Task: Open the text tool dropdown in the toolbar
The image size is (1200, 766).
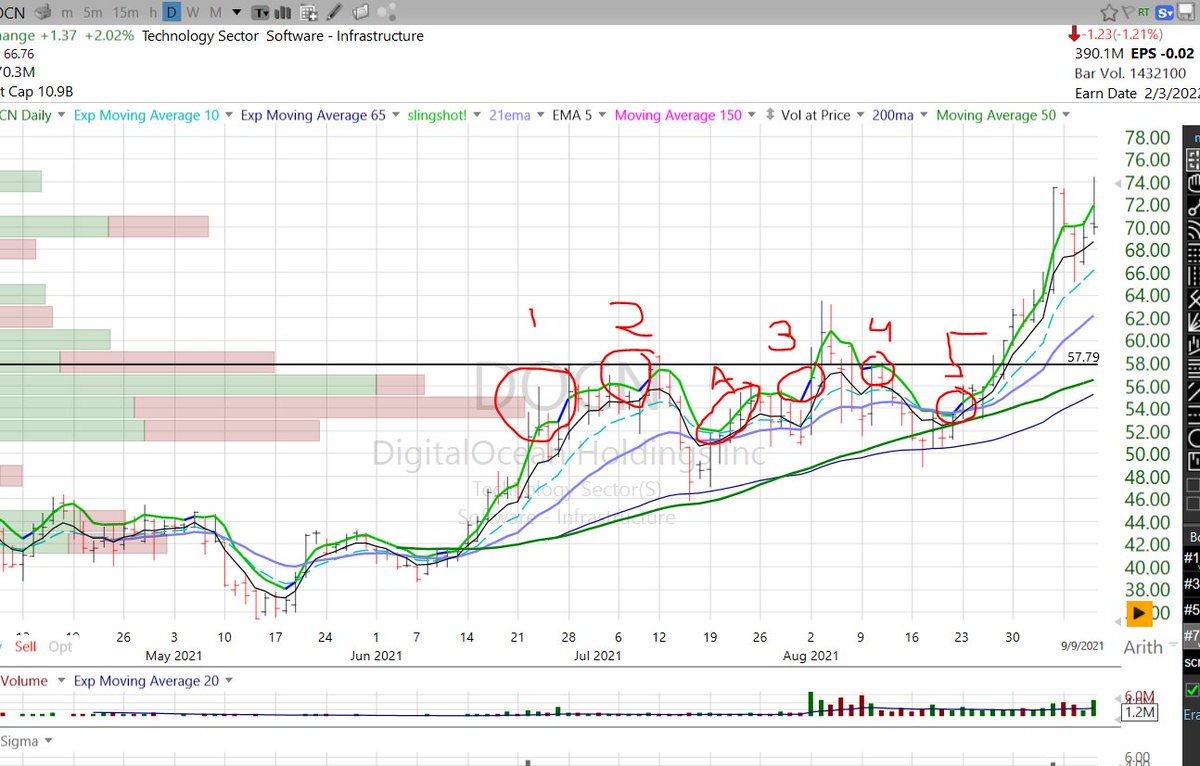Action: [260, 14]
